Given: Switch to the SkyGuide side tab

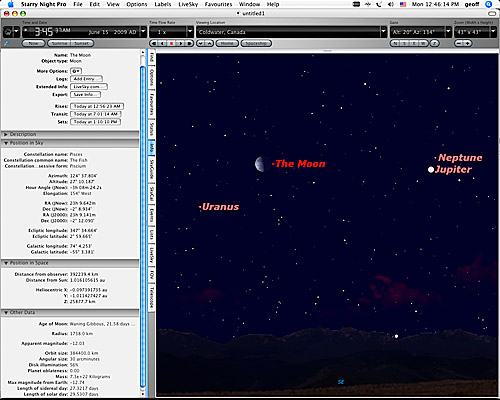Looking at the screenshot, I should click(x=151, y=169).
